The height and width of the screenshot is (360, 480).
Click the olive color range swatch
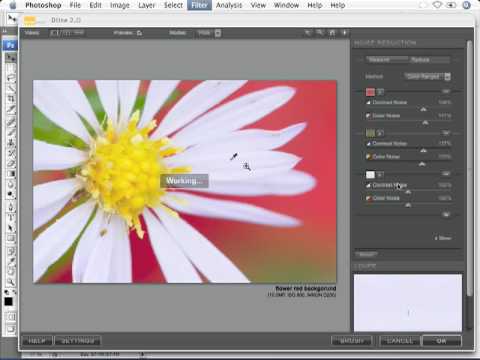(x=370, y=133)
